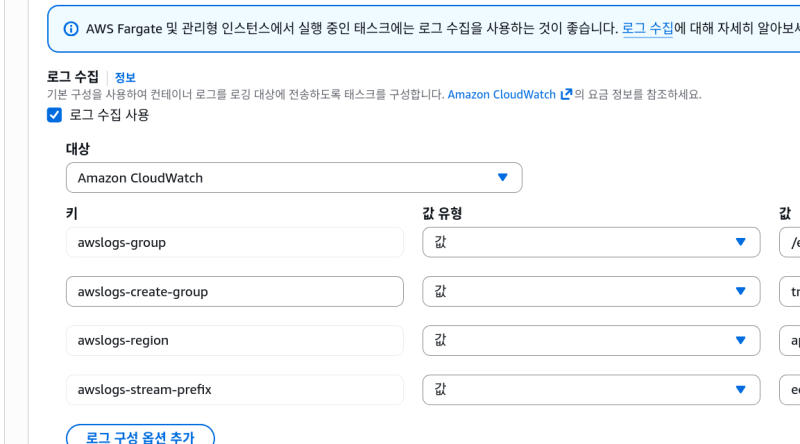Image resolution: width=800 pixels, height=444 pixels.
Task: Click the 로그 구성 옵션 추가 button
Action: pos(140,436)
